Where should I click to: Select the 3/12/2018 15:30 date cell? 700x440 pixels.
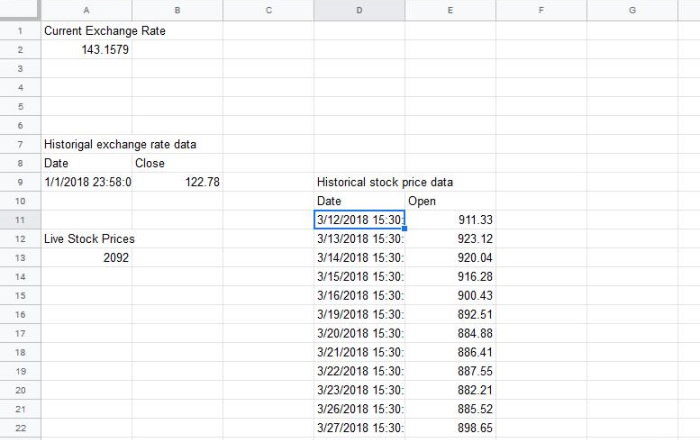[359, 219]
